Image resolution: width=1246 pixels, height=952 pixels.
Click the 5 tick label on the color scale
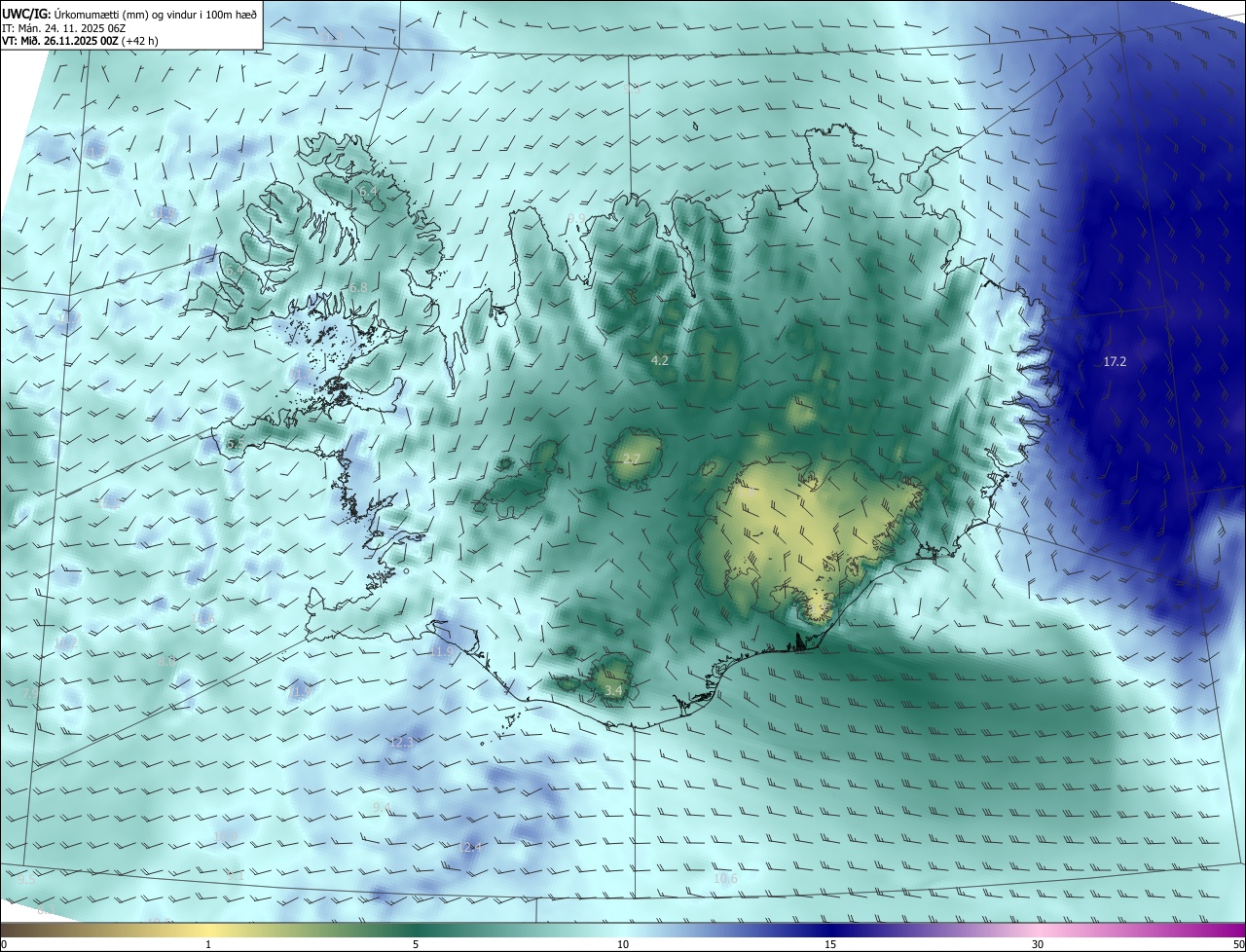[x=416, y=944]
